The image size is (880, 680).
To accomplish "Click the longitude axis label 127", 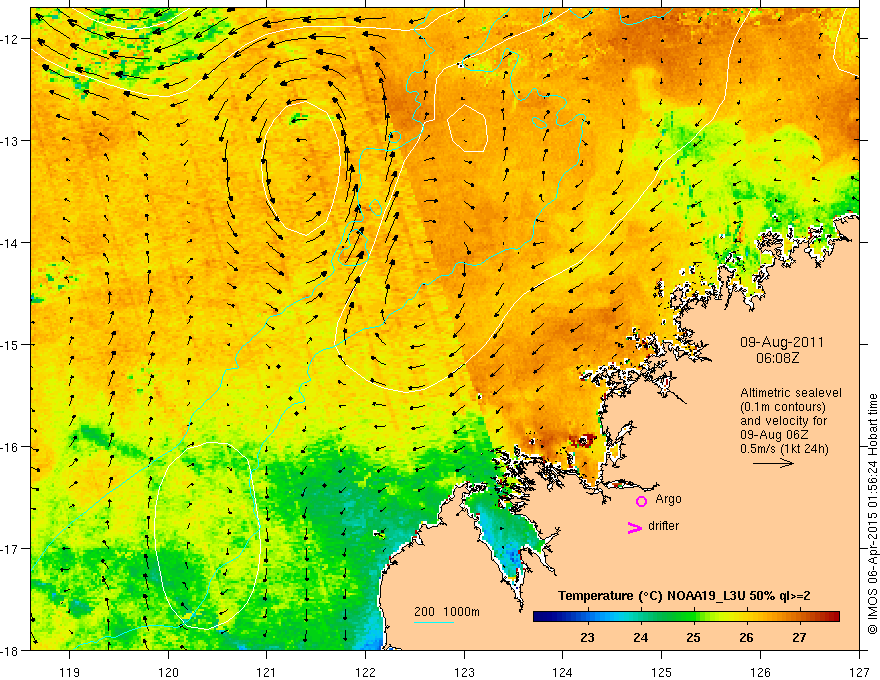I will click(x=859, y=672).
